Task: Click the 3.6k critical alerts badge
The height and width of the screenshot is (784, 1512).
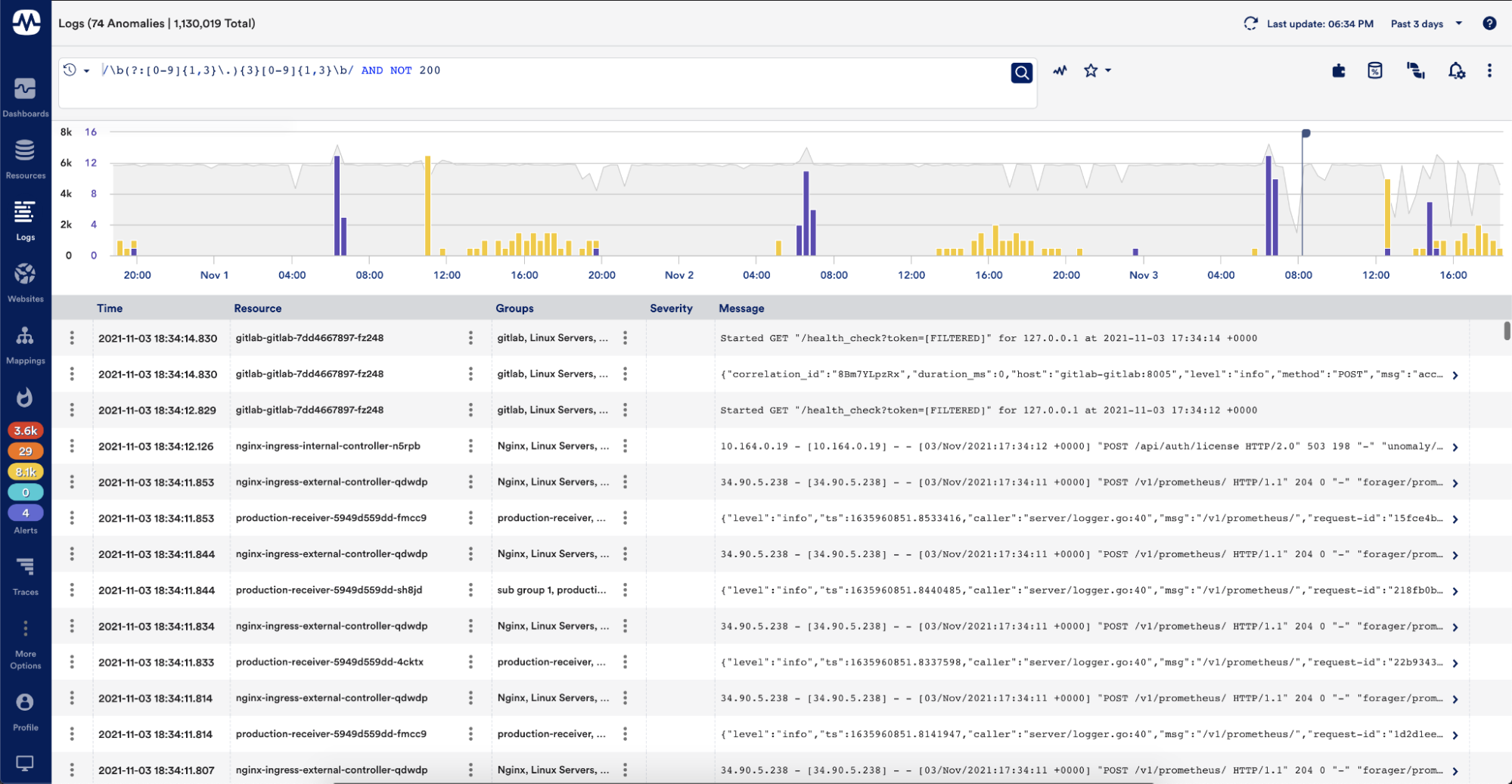Action: pyautogui.click(x=26, y=430)
